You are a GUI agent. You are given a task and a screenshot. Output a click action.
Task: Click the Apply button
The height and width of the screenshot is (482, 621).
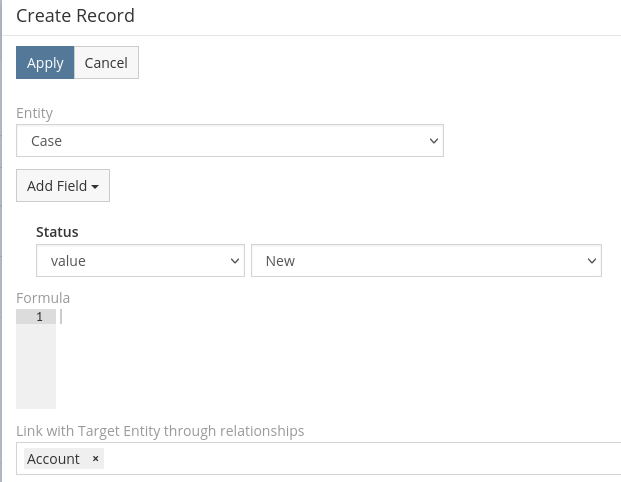coord(45,63)
